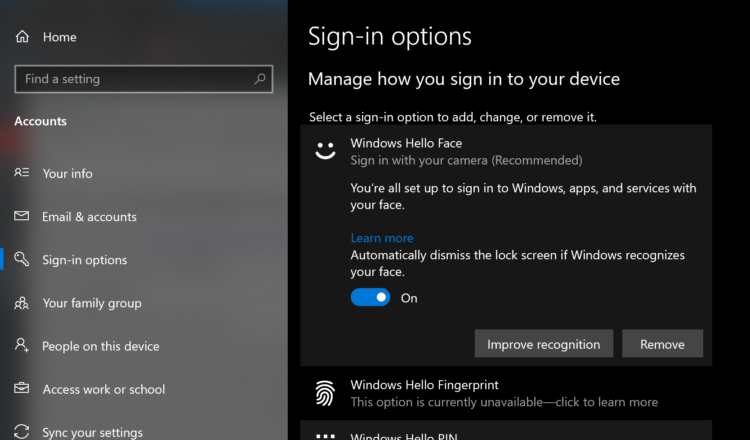Click the Sync your settings icon
The height and width of the screenshot is (440, 750).
[22, 432]
